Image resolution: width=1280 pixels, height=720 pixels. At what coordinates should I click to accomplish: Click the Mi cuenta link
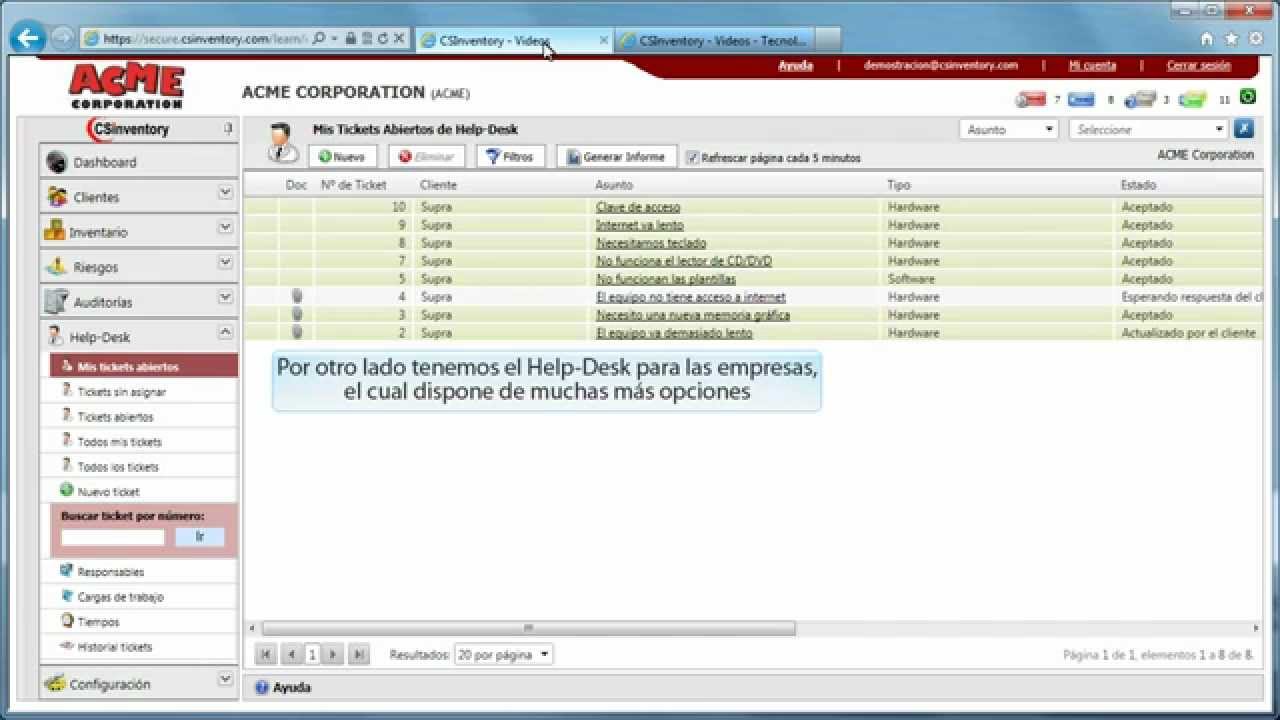pyautogui.click(x=1092, y=65)
